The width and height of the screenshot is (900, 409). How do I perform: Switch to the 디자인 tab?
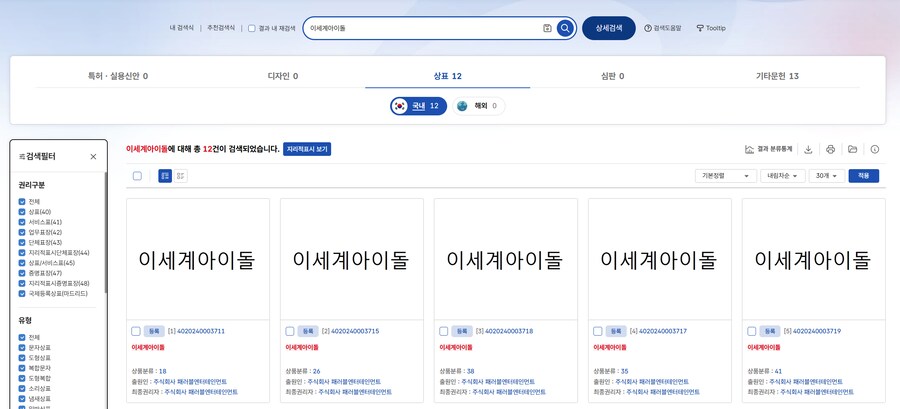point(283,76)
